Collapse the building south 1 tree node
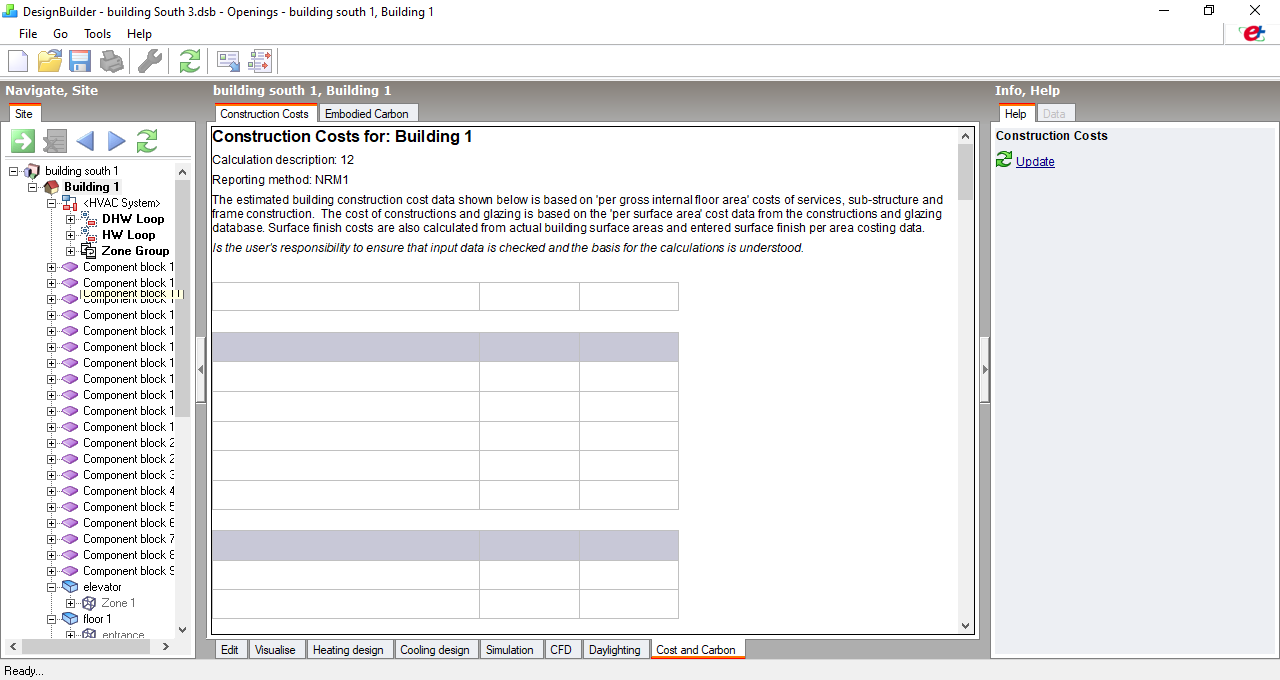The width and height of the screenshot is (1280, 680). (14, 171)
